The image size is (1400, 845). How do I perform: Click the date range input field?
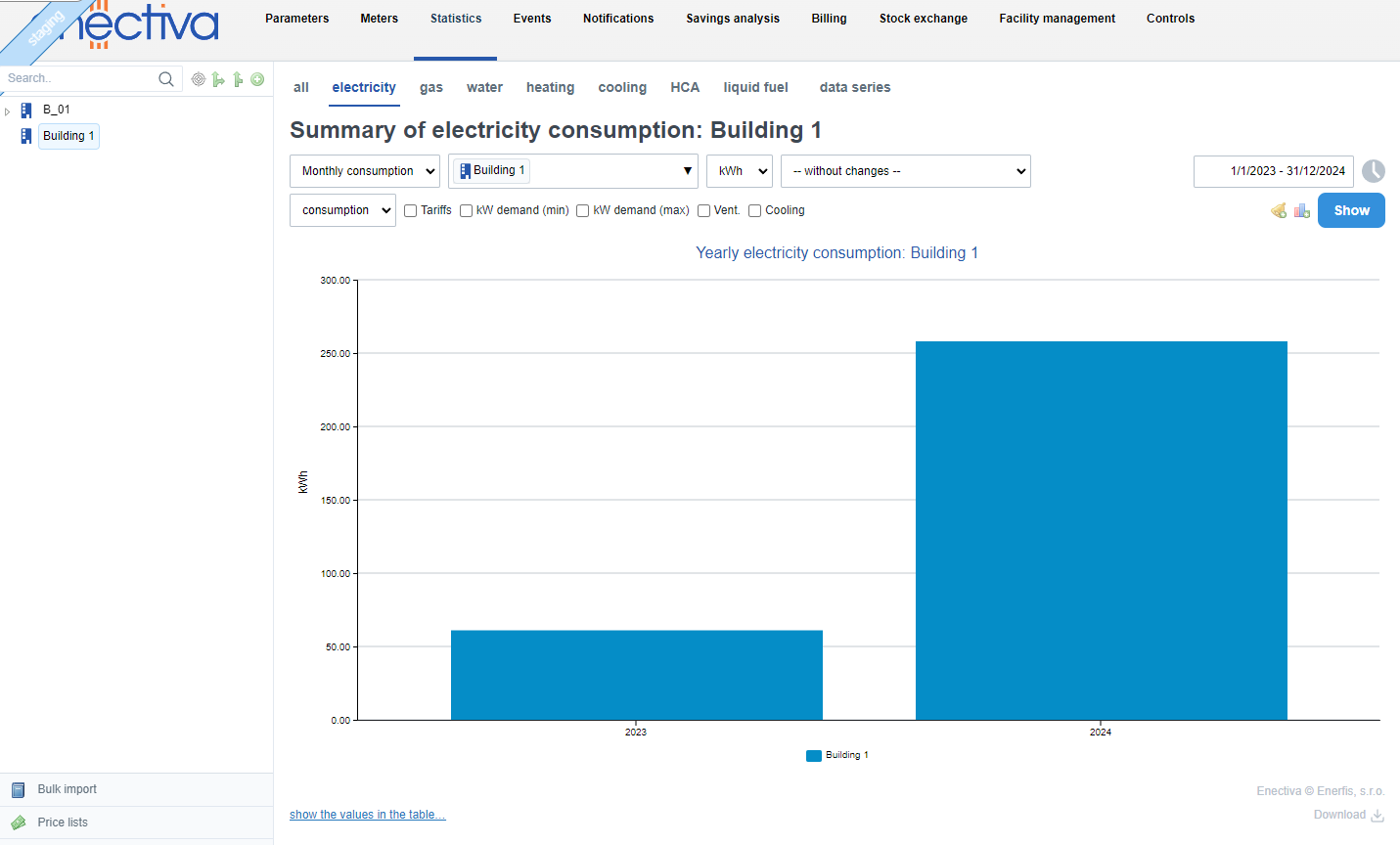tap(1273, 171)
